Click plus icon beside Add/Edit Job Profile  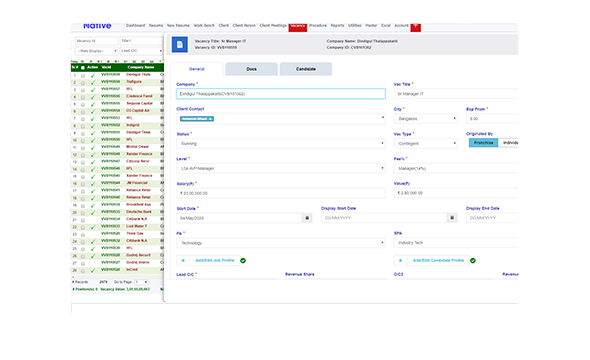coord(183,260)
